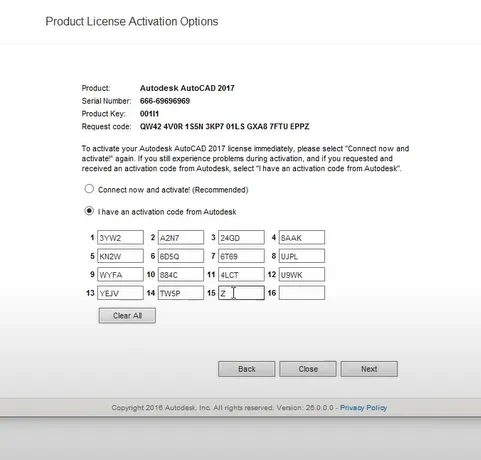Image resolution: width=481 pixels, height=460 pixels.
Task: Click the product key 001I1
Action: [x=149, y=114]
